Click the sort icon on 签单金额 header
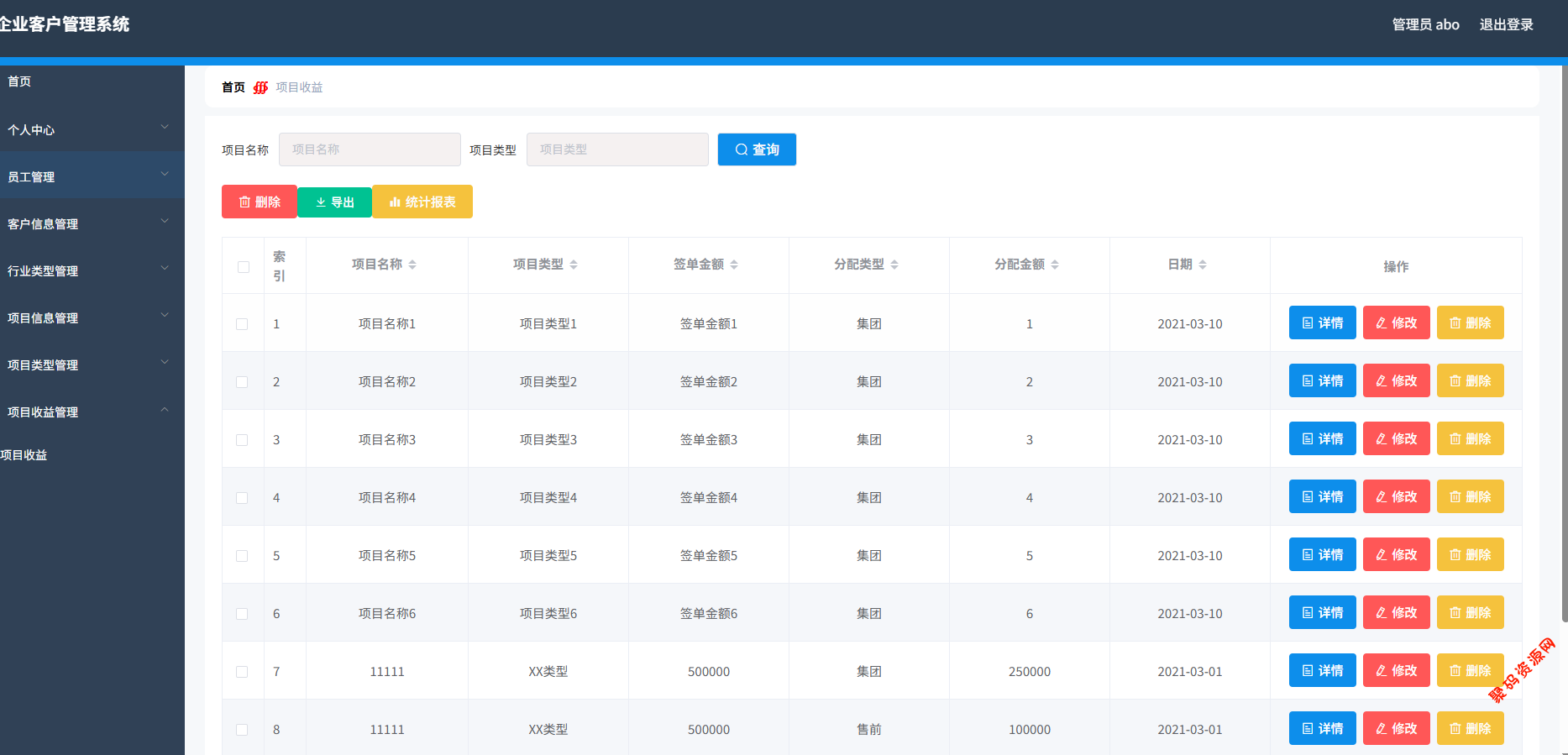This screenshot has width=1568, height=755. point(734,265)
